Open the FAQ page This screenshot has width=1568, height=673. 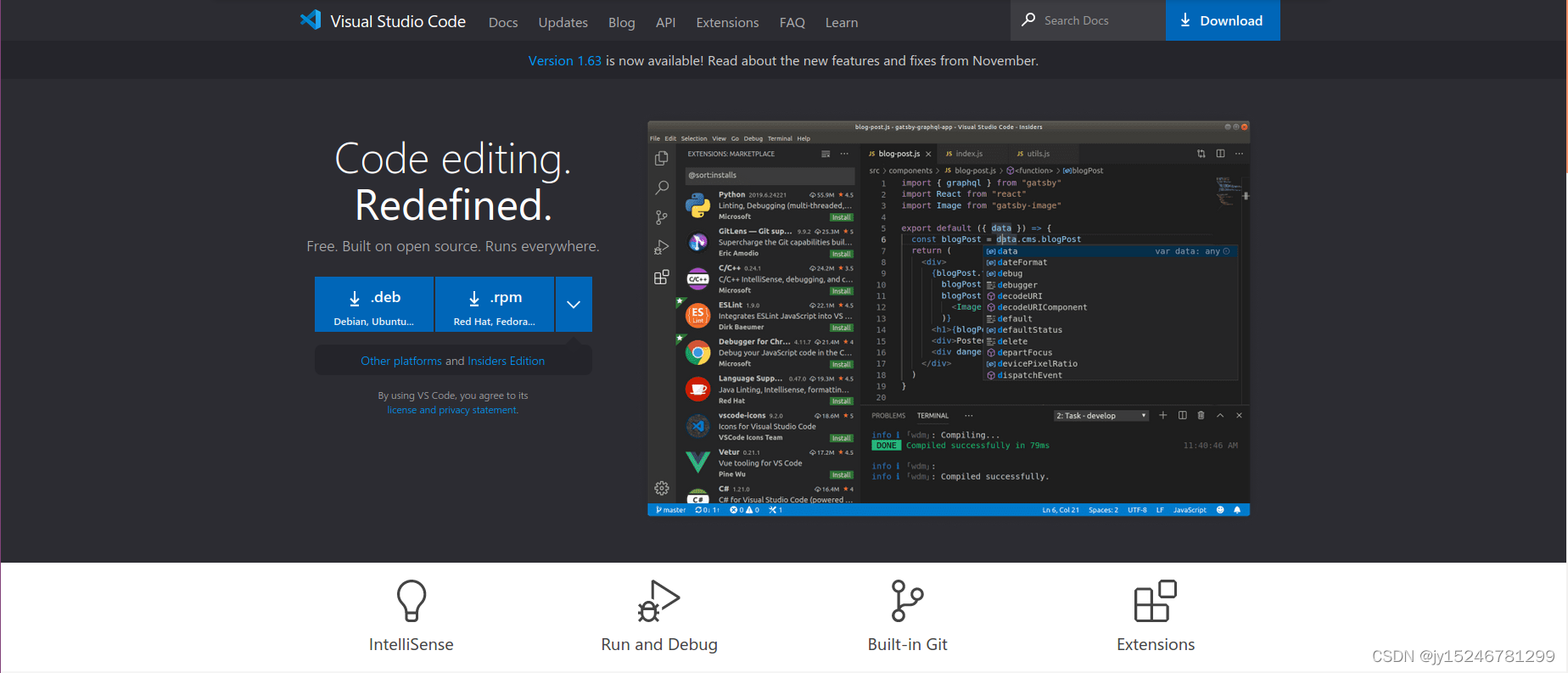pos(792,23)
